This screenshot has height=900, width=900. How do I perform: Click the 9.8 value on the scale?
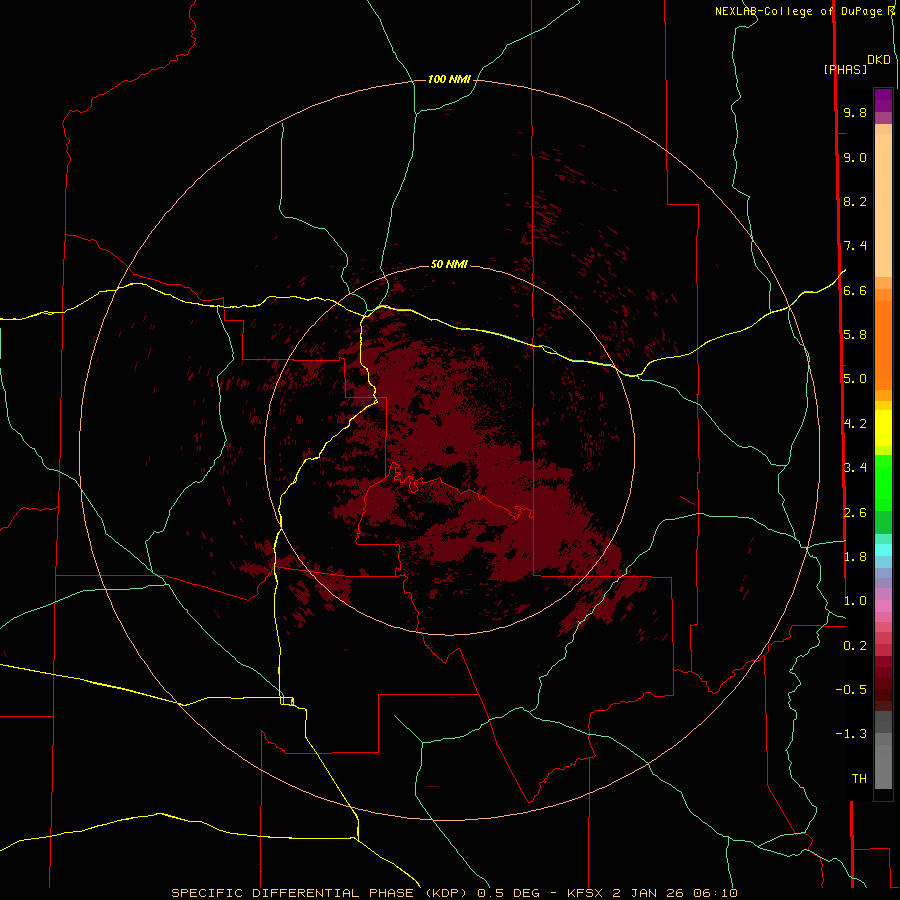click(855, 112)
